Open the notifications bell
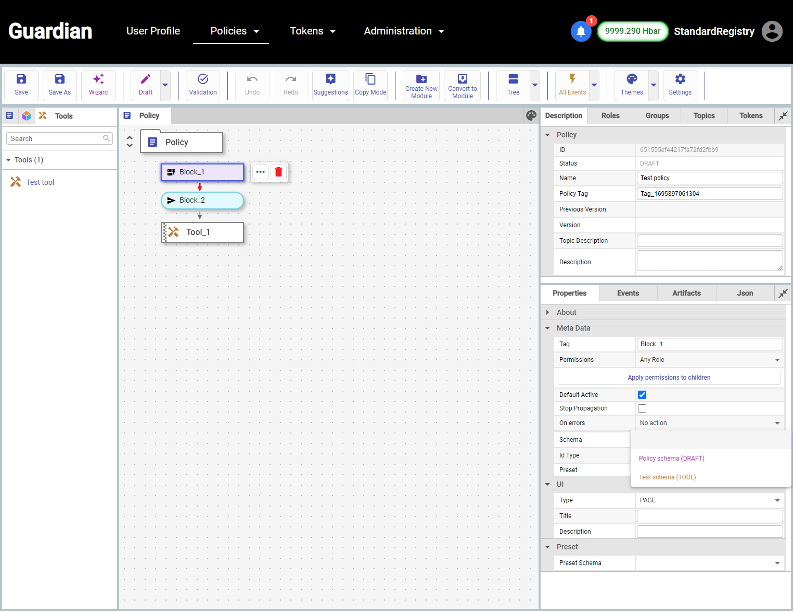Image resolution: width=794 pixels, height=612 pixels. coord(580,32)
